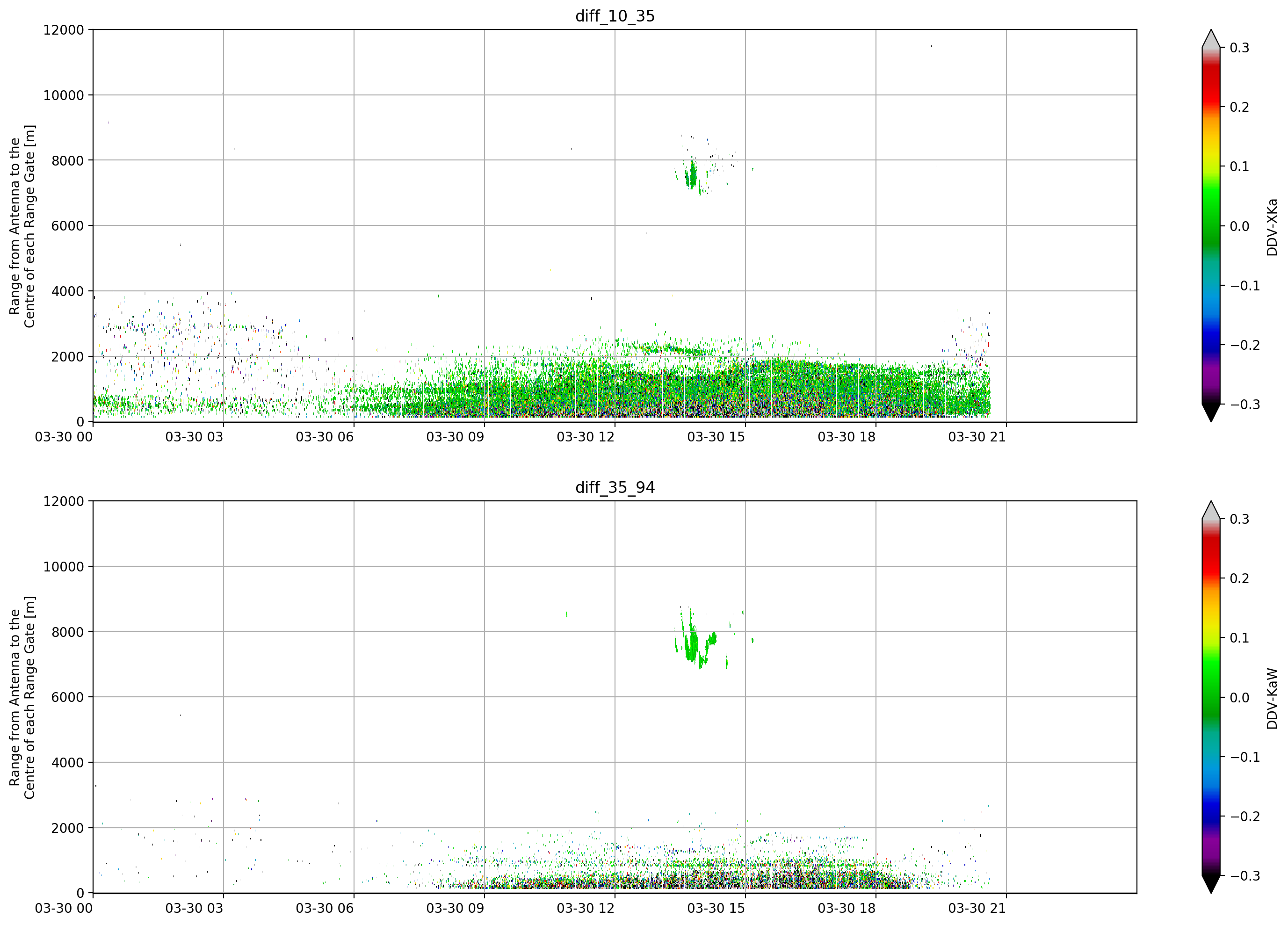Click the "−0.1" tick on DDV-KaW colorbar
1288x925 pixels.
pos(1245,757)
